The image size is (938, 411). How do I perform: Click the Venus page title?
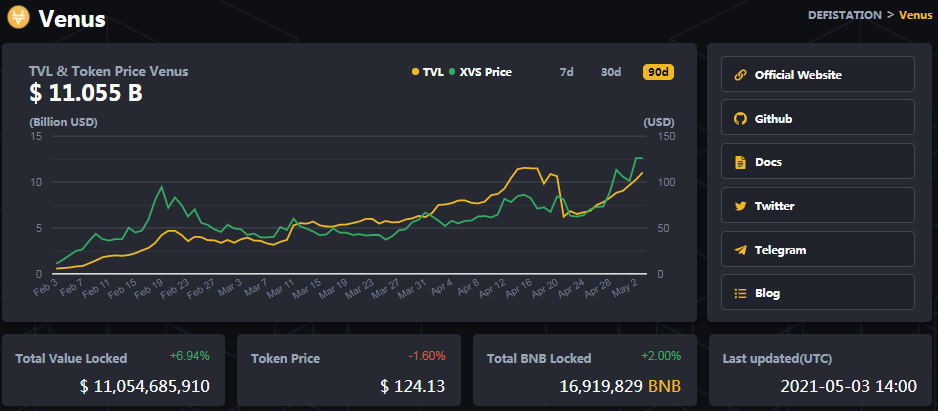[72, 19]
